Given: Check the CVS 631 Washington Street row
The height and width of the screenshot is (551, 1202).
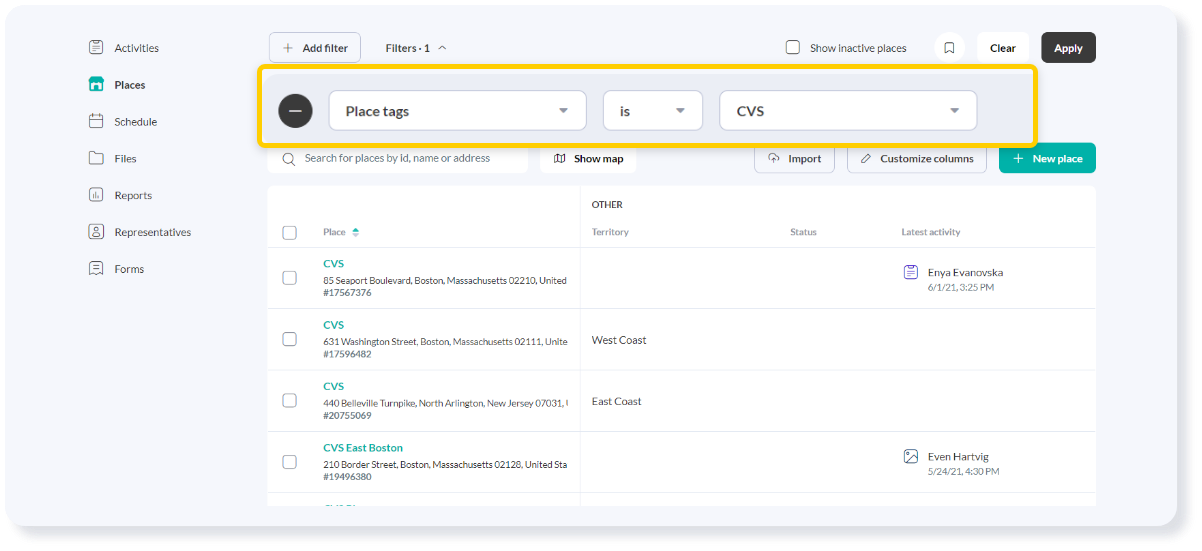Looking at the screenshot, I should pos(290,339).
